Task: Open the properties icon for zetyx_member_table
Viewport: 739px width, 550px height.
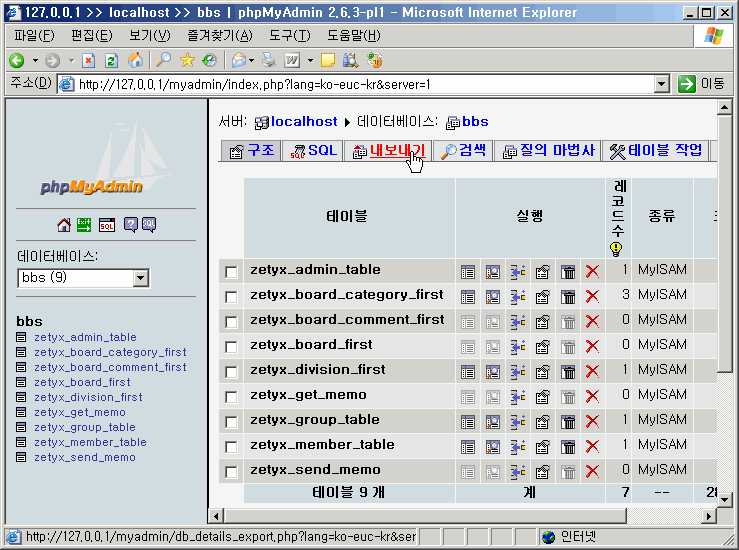Action: click(x=542, y=447)
